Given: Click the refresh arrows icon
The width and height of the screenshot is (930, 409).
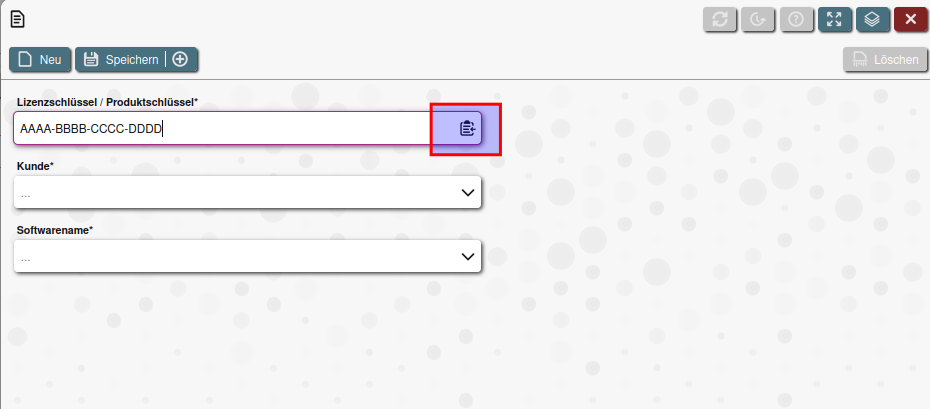Looking at the screenshot, I should (720, 19).
